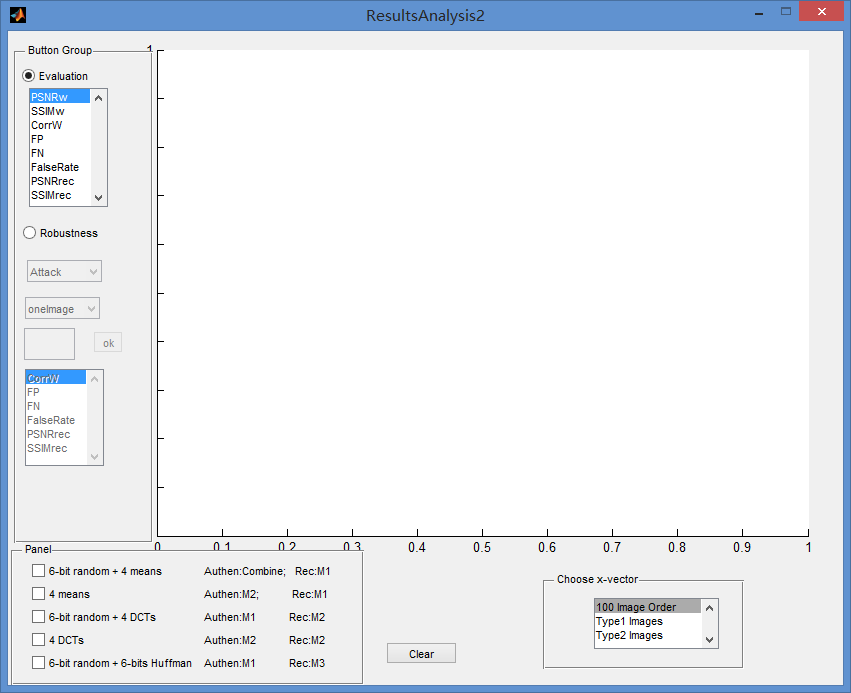Click the ok button

[x=108, y=343]
